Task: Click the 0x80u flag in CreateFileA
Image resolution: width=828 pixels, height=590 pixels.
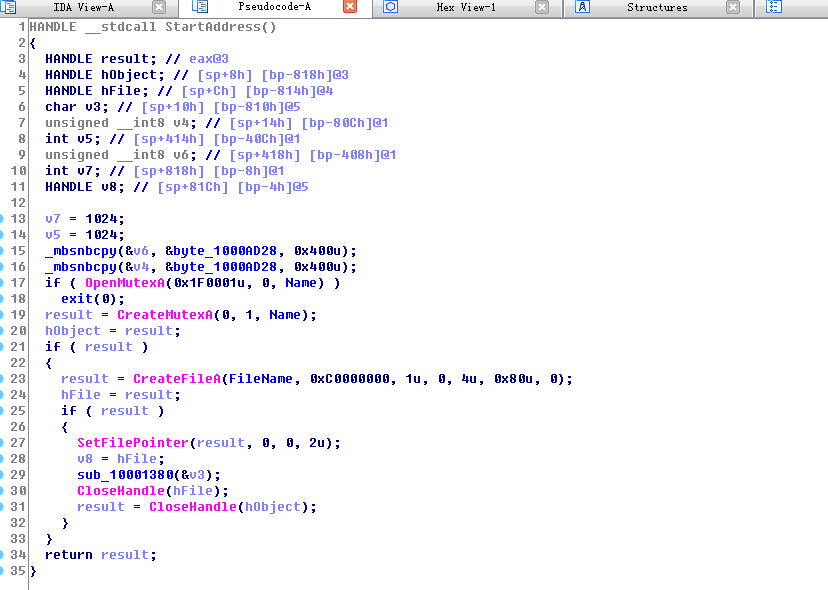Action: click(x=513, y=379)
